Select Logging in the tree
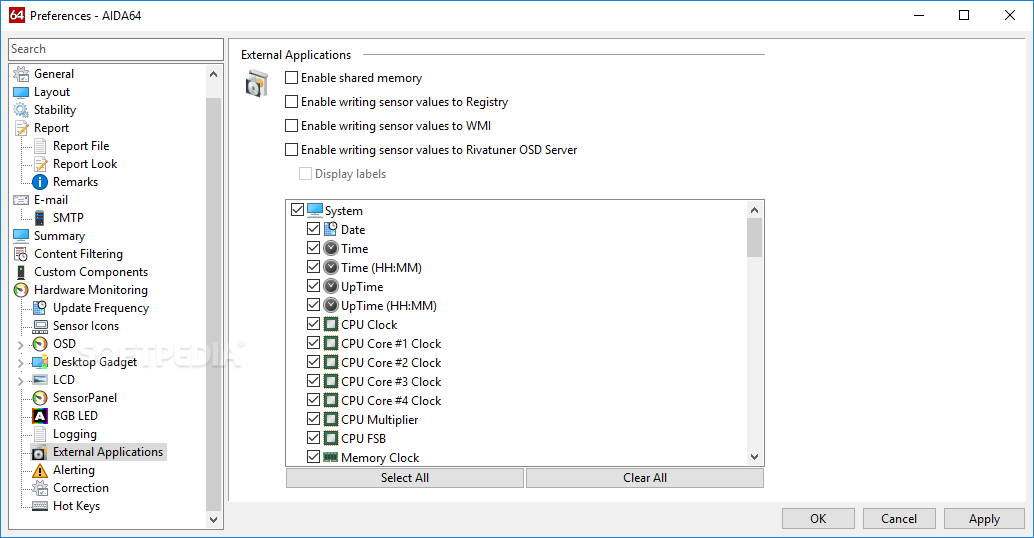Image resolution: width=1034 pixels, height=538 pixels. click(75, 434)
